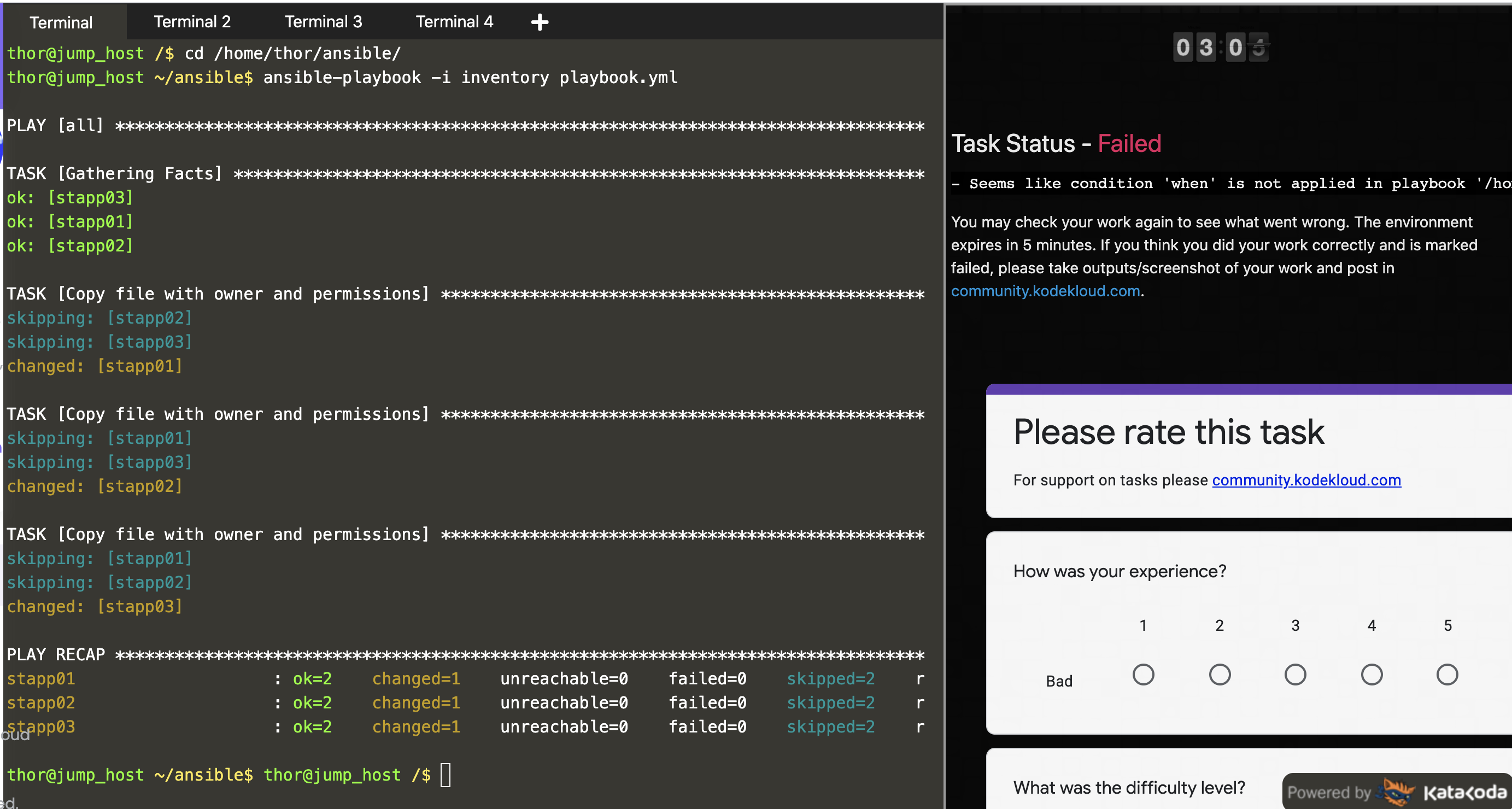This screenshot has height=809, width=1512.
Task: Click the terminal cursor at the prompt
Action: click(x=446, y=775)
